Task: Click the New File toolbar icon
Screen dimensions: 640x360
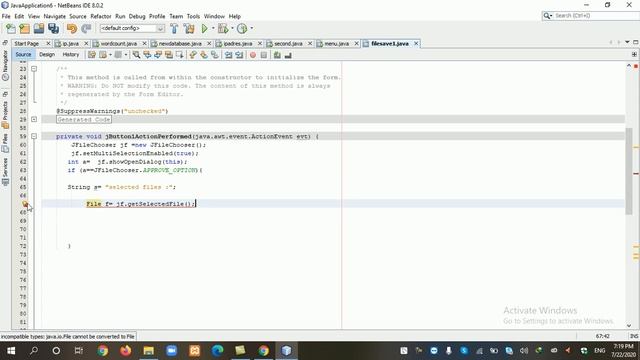Action: (11, 29)
